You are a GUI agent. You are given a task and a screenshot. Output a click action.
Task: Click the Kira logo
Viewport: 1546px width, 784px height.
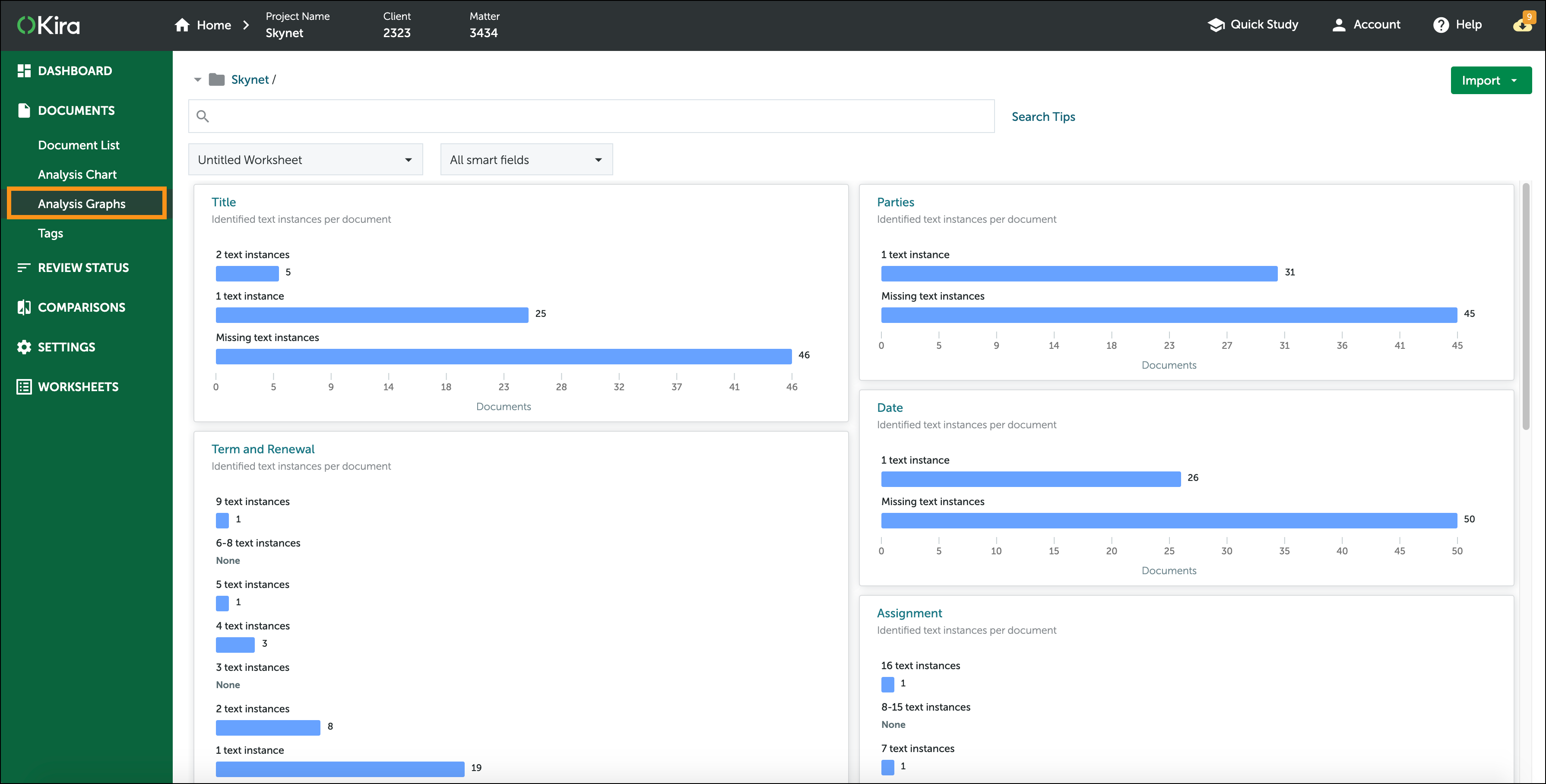(x=49, y=25)
